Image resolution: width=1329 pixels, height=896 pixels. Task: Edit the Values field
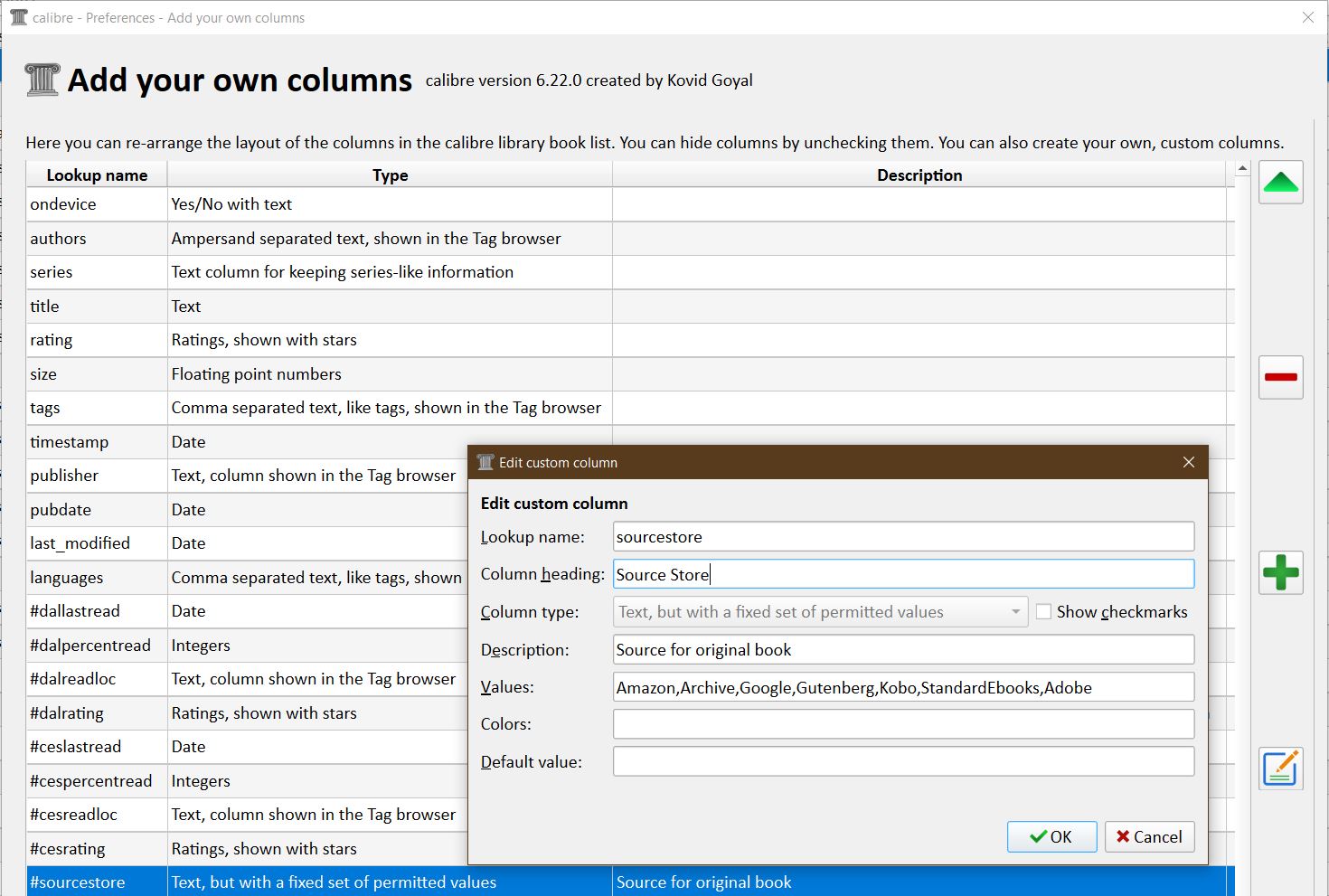coord(902,687)
